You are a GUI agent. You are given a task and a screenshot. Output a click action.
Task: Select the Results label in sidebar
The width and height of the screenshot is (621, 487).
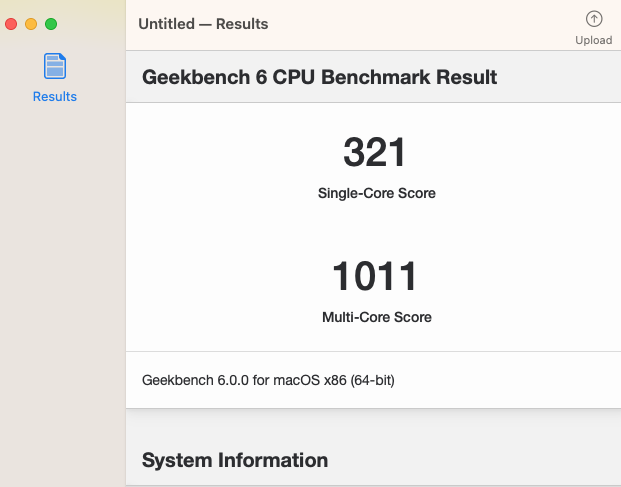pos(55,97)
